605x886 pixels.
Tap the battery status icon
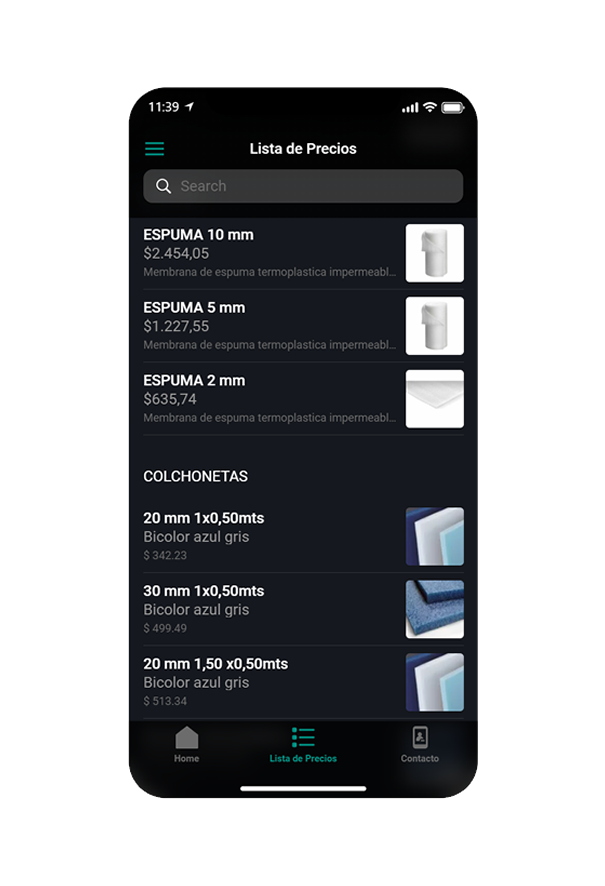[x=452, y=107]
